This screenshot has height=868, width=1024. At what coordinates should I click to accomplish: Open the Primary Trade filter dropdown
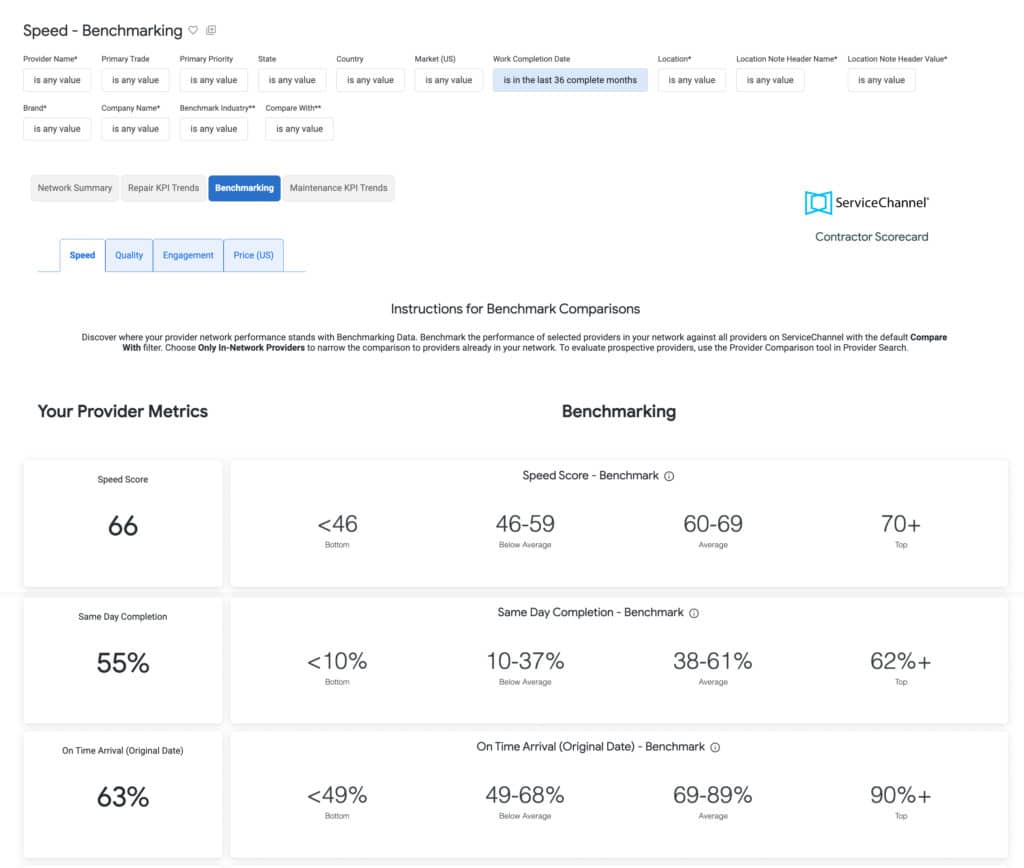tap(135, 80)
